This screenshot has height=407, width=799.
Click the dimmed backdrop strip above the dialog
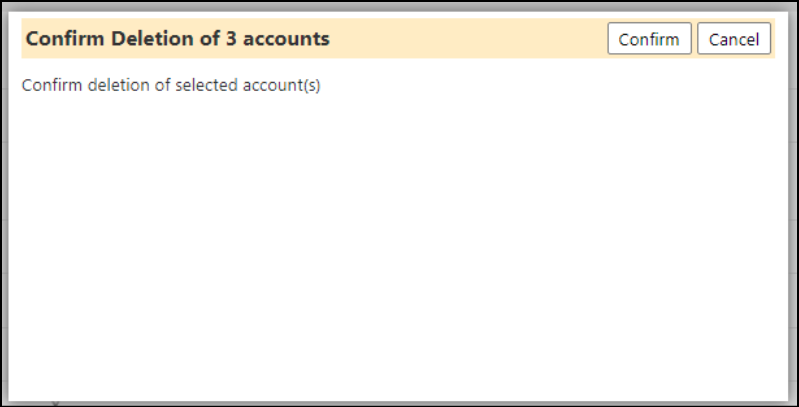coord(400,5)
